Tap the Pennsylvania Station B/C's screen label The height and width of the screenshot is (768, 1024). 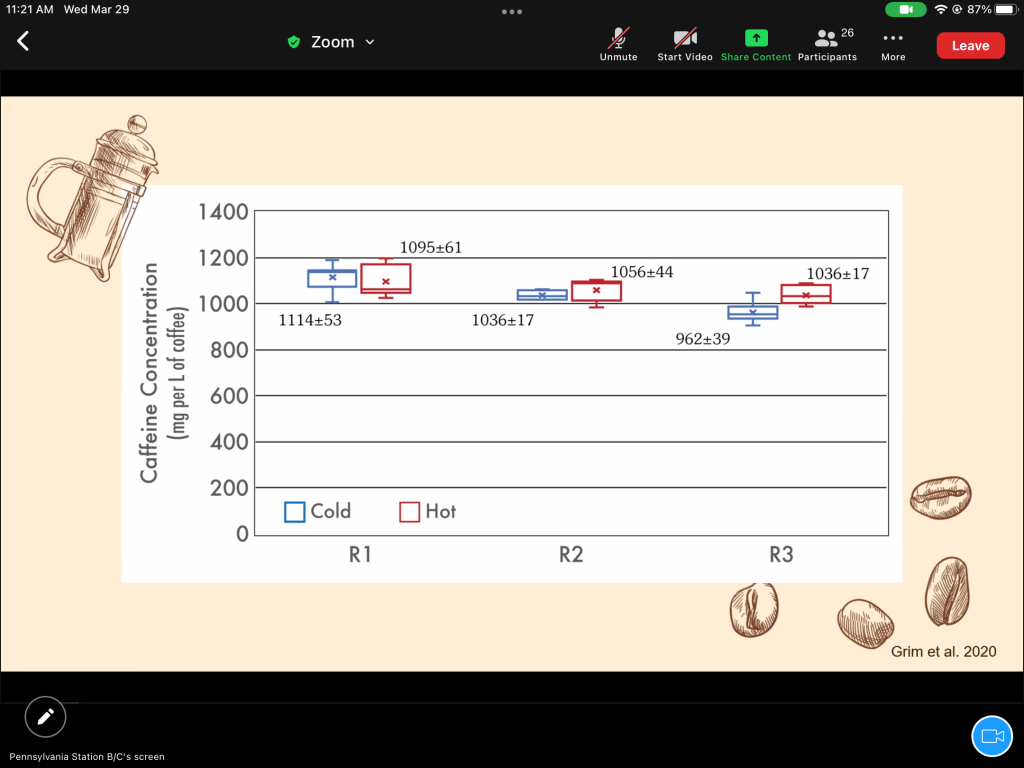coord(87,757)
